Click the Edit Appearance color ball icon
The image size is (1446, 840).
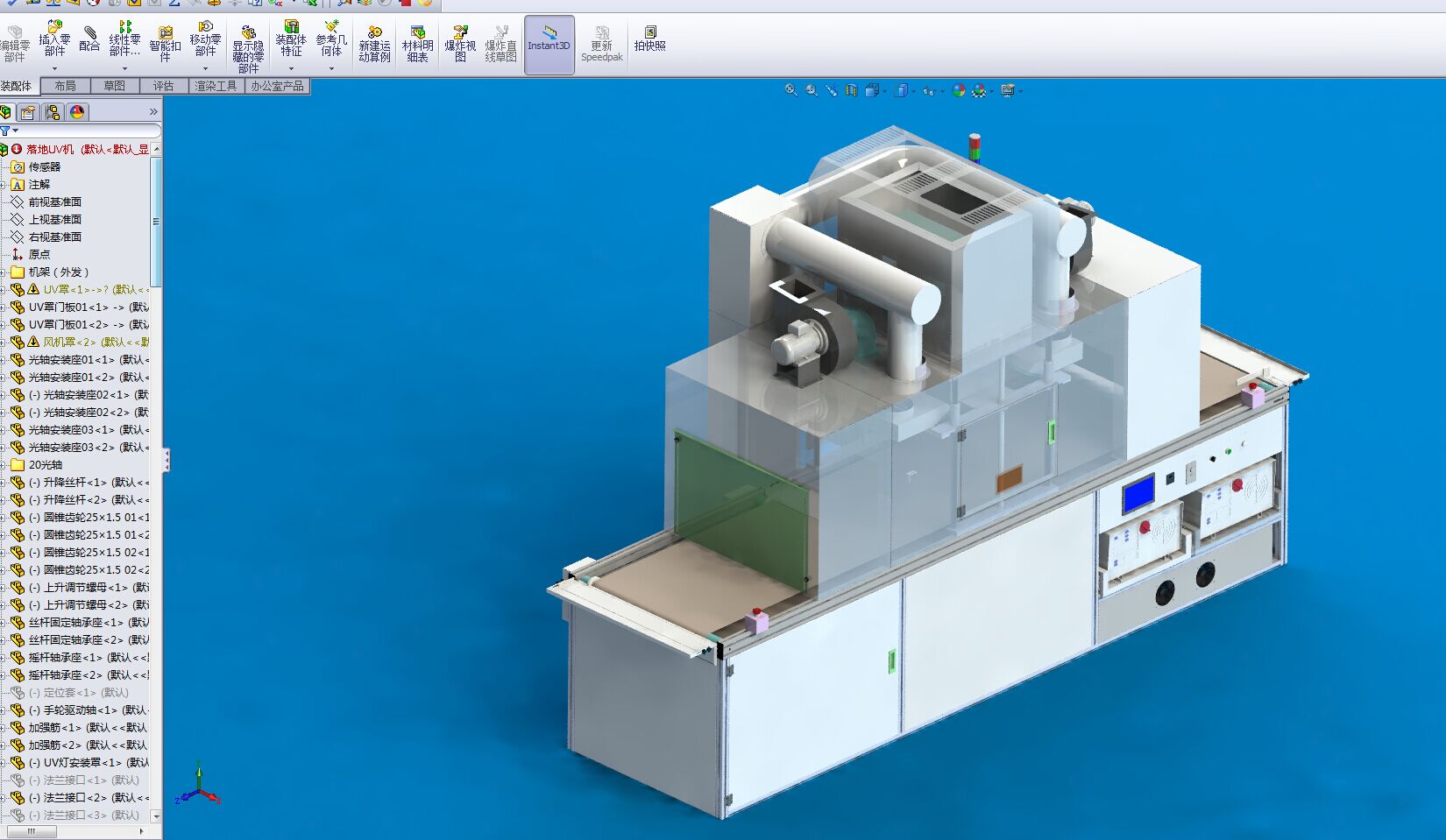tap(959, 90)
